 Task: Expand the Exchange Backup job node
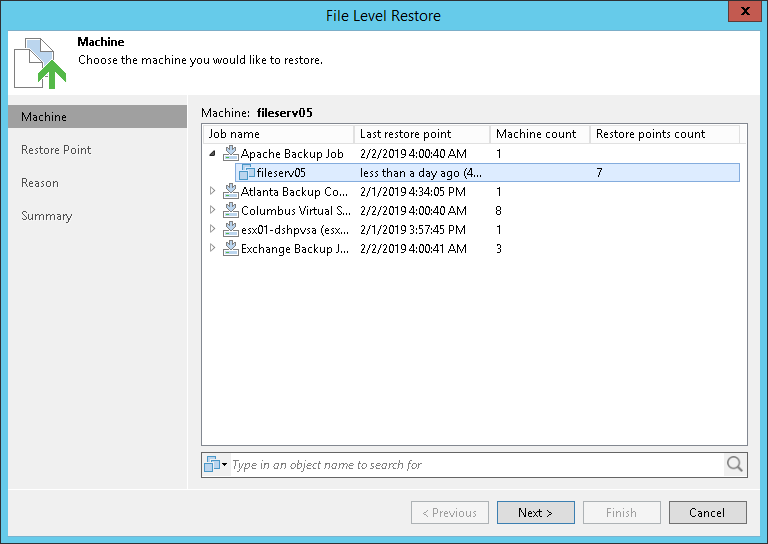pyautogui.click(x=212, y=249)
